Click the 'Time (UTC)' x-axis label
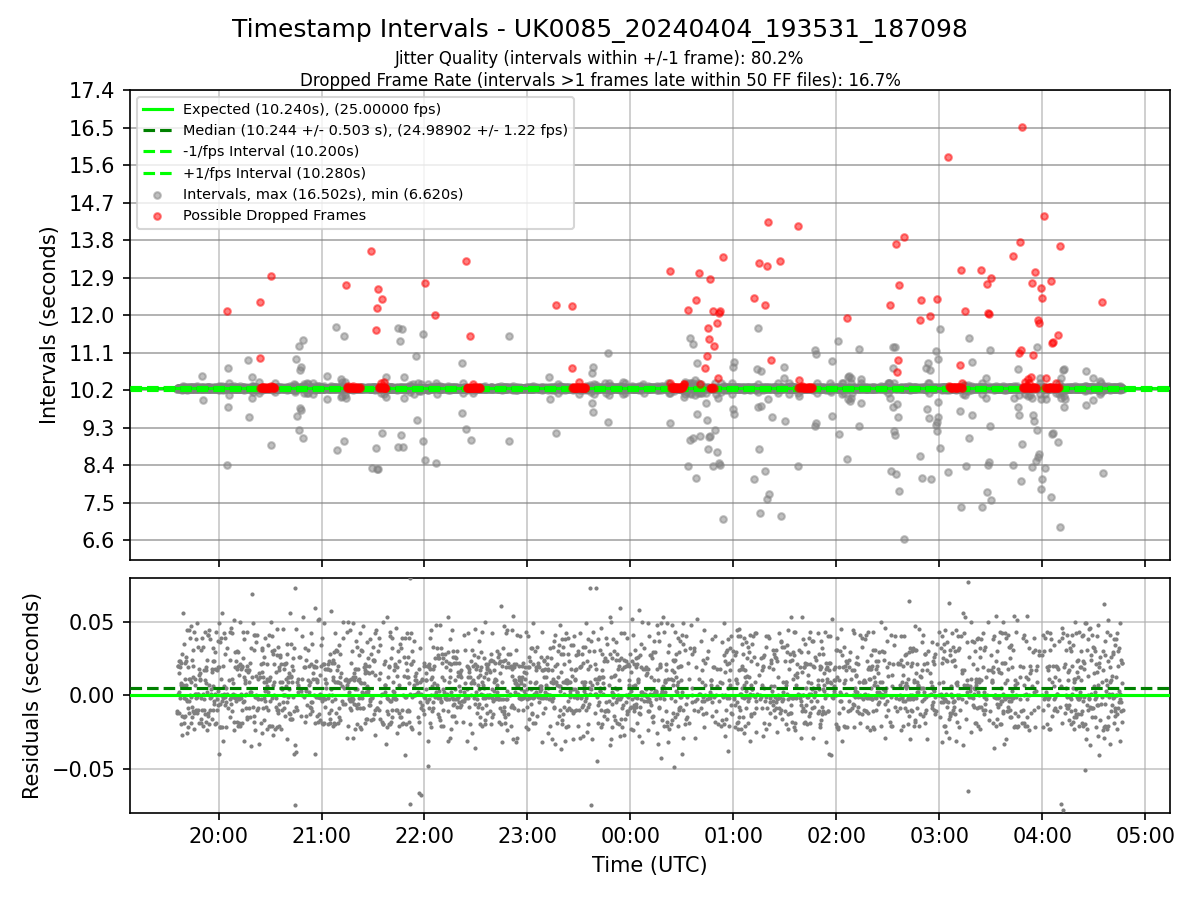The image size is (1200, 900). coord(649,865)
